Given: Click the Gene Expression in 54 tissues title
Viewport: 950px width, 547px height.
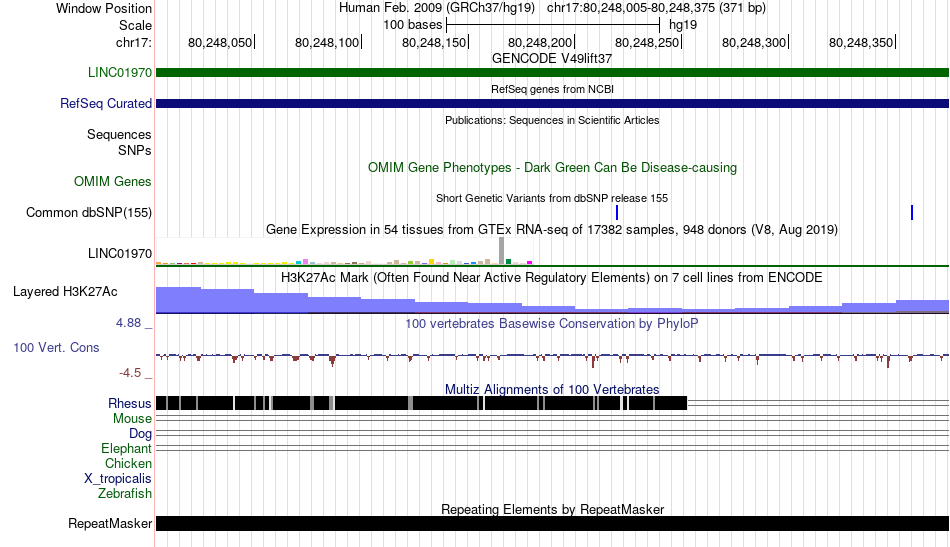Looking at the screenshot, I should tap(551, 230).
